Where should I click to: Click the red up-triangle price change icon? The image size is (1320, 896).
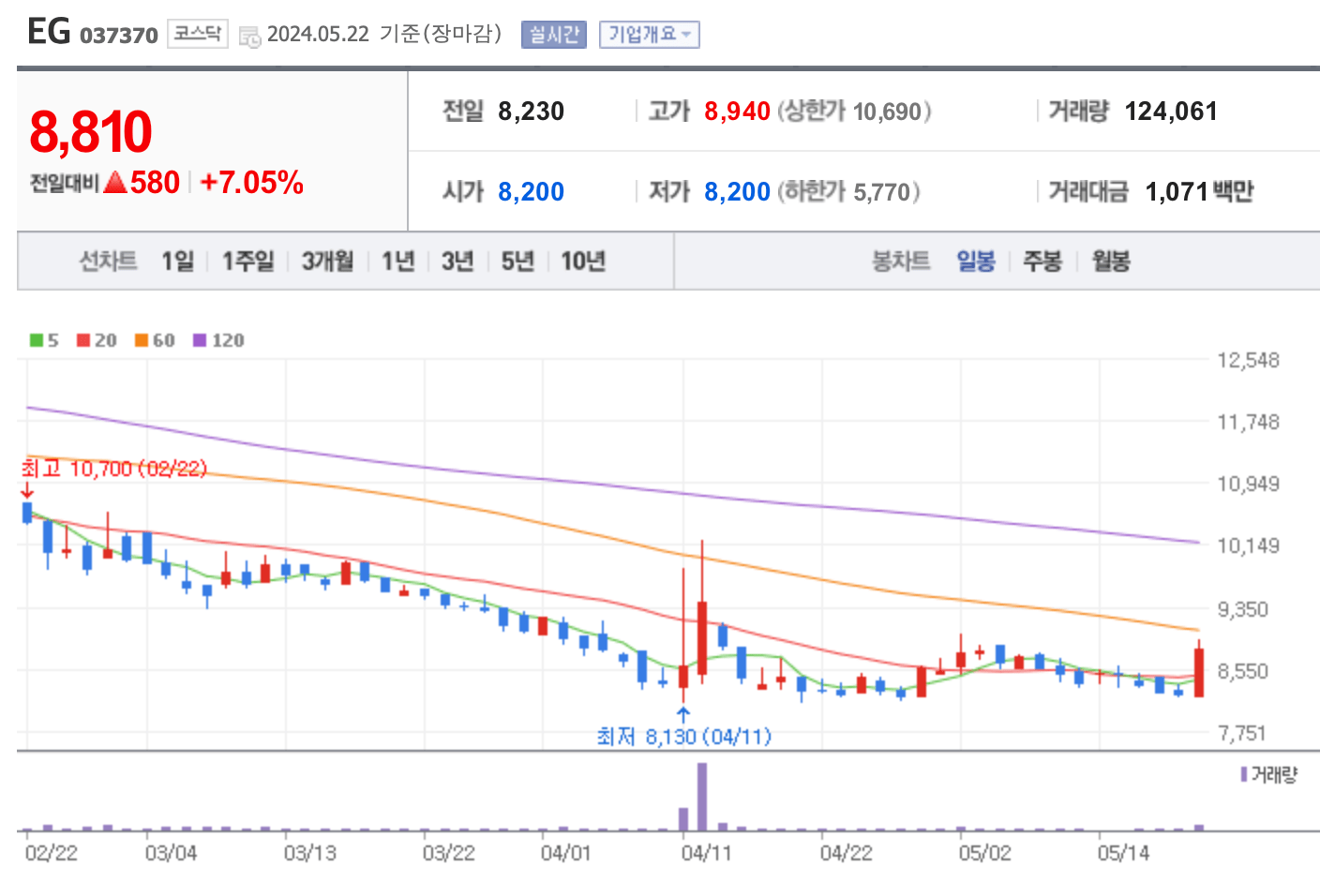(115, 182)
